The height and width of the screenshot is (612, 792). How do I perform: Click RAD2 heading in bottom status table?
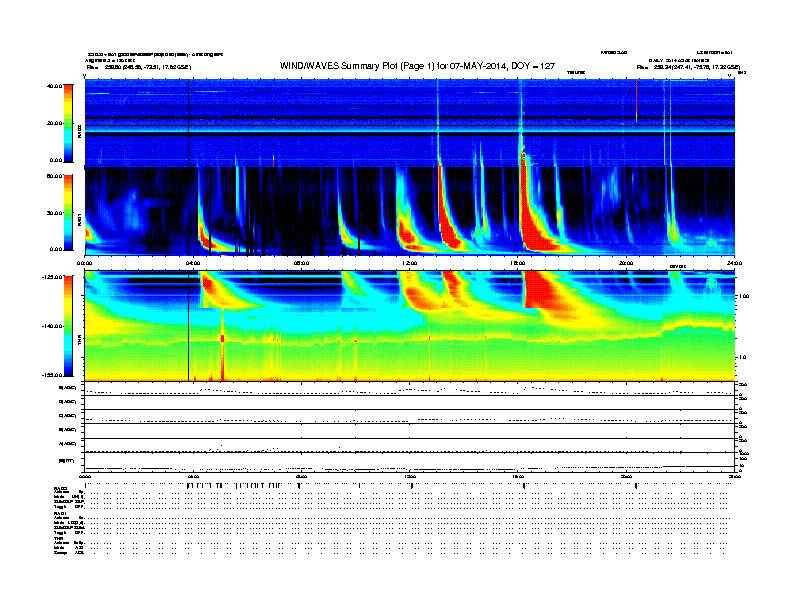click(x=61, y=488)
